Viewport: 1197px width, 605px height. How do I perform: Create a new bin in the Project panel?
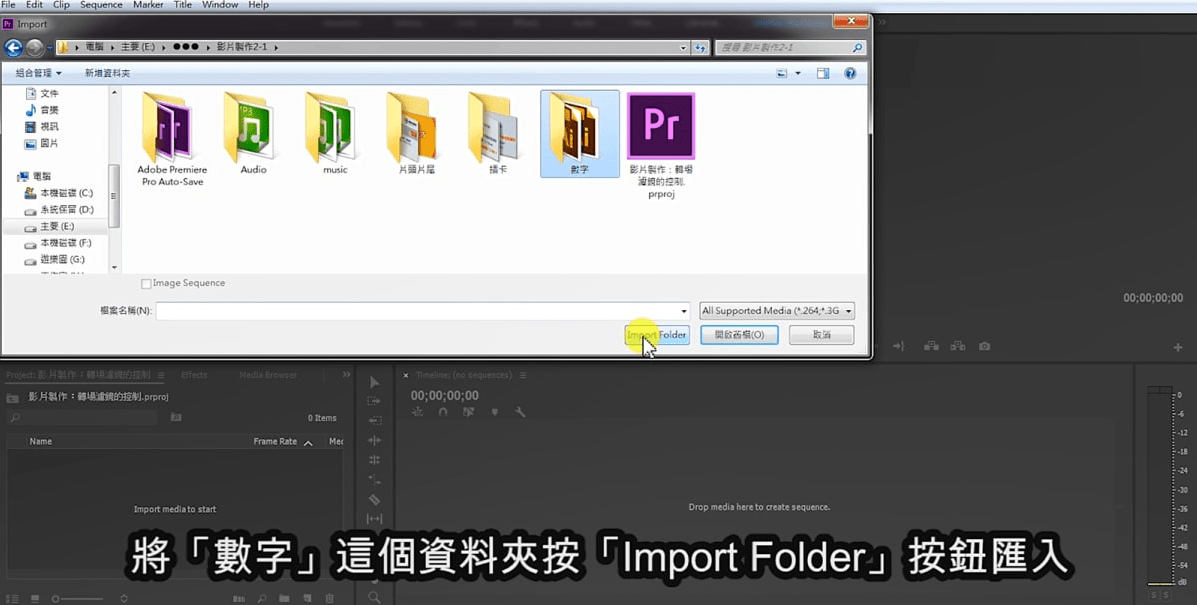[284, 599]
